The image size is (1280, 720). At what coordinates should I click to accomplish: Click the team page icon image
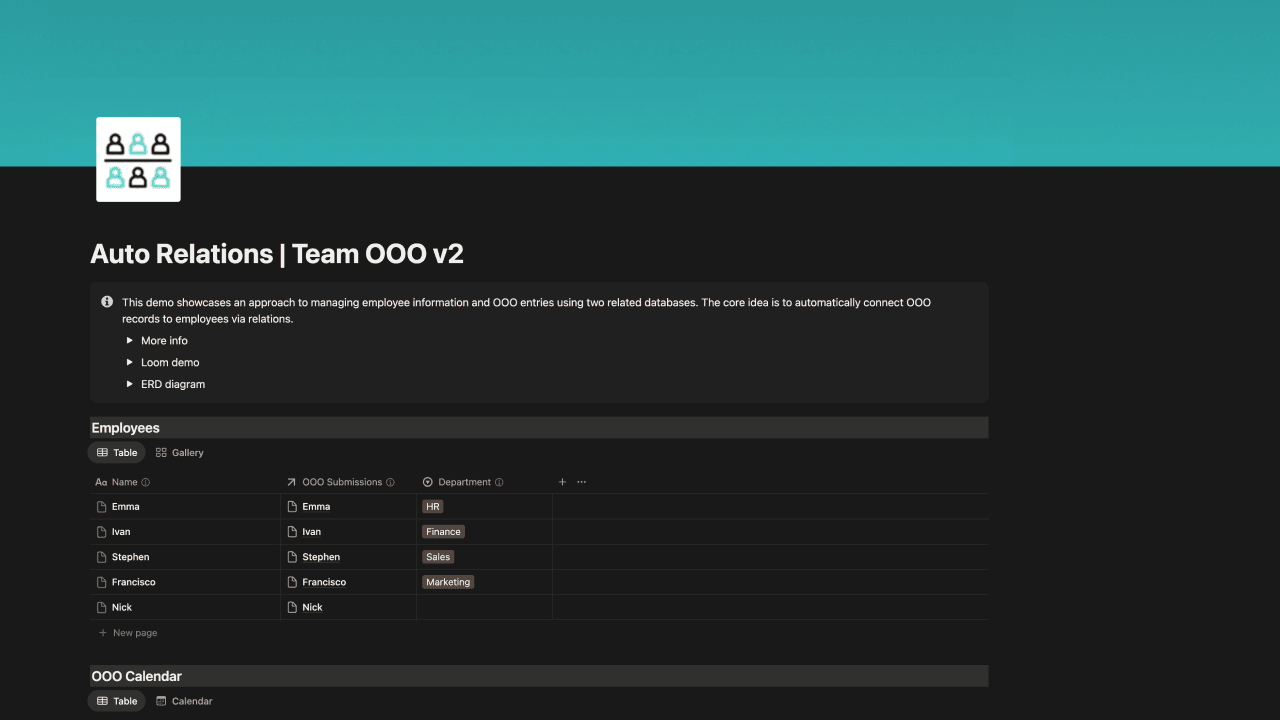138,159
